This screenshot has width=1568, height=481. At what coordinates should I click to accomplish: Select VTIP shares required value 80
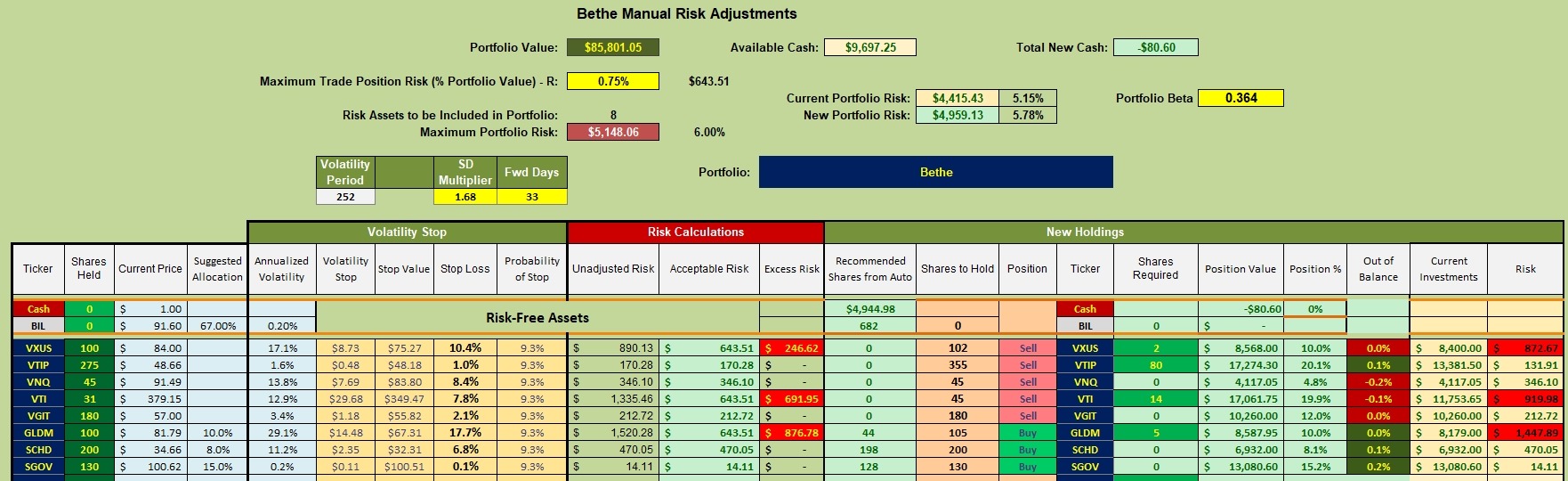click(1155, 365)
